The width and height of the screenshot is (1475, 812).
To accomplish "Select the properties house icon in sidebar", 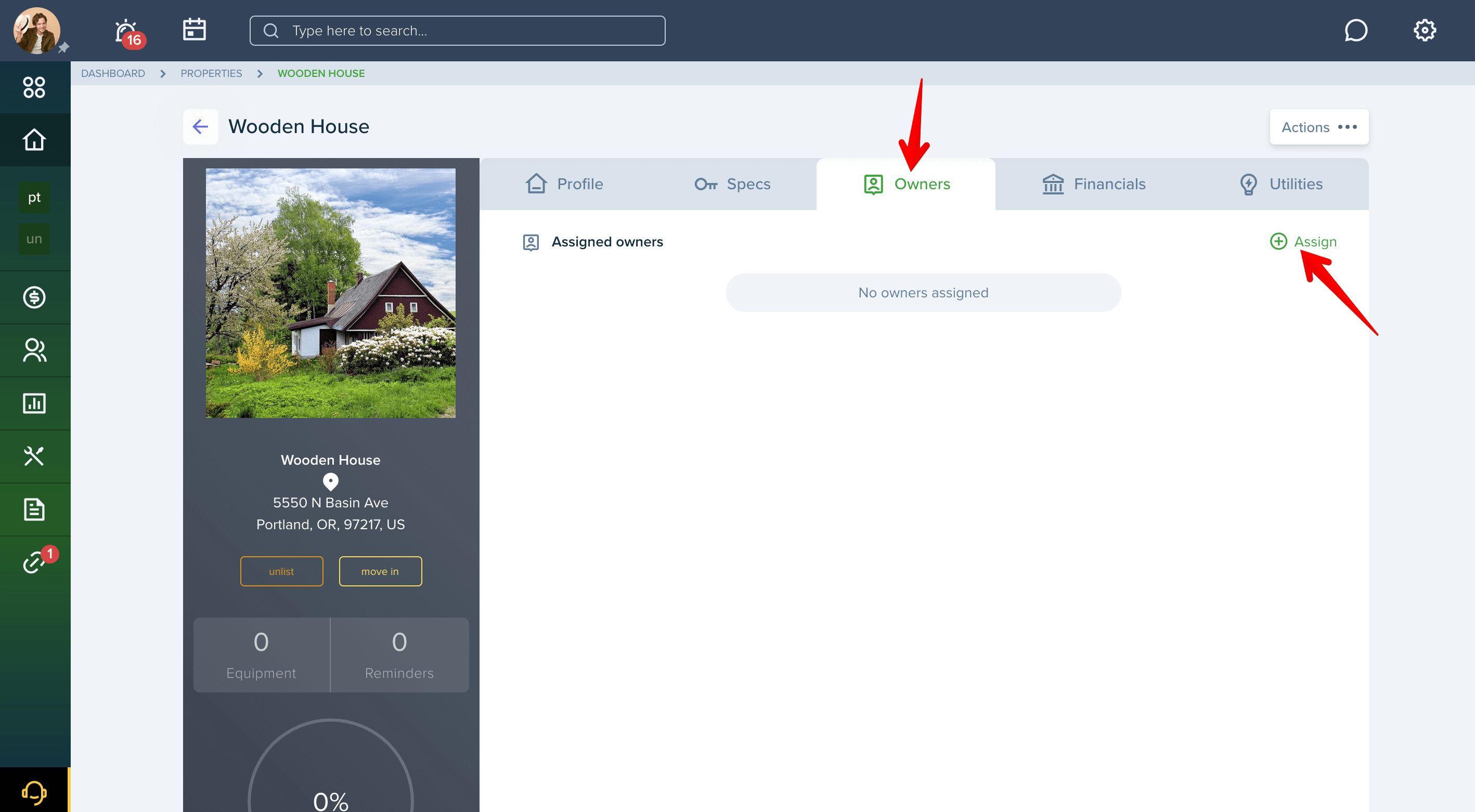I will pyautogui.click(x=34, y=140).
